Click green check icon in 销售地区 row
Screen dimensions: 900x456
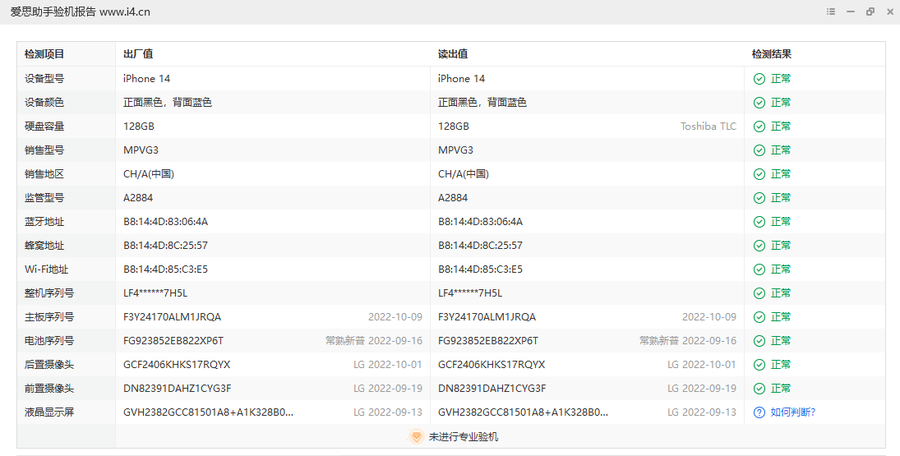tap(759, 174)
